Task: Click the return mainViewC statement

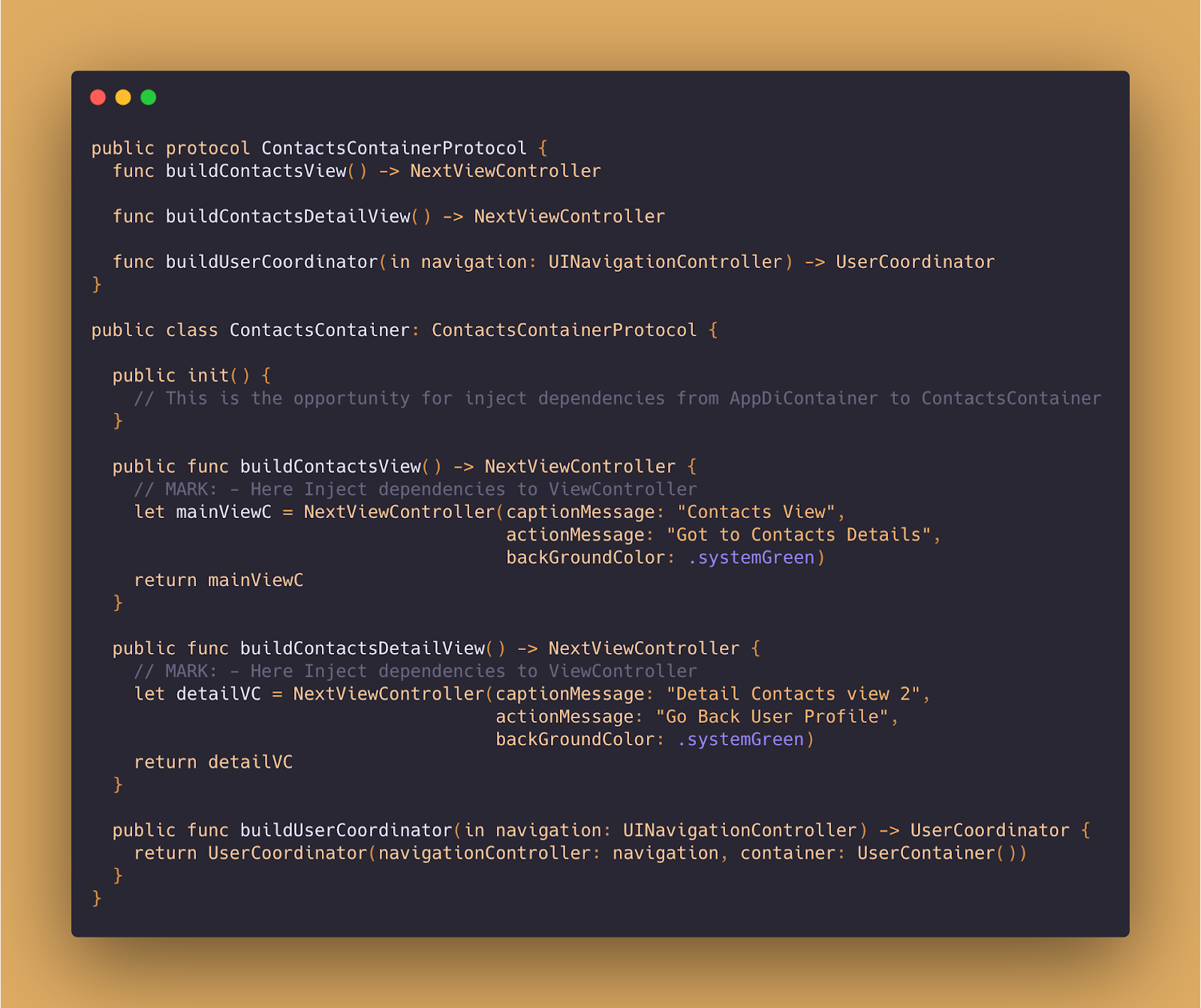Action: (218, 580)
